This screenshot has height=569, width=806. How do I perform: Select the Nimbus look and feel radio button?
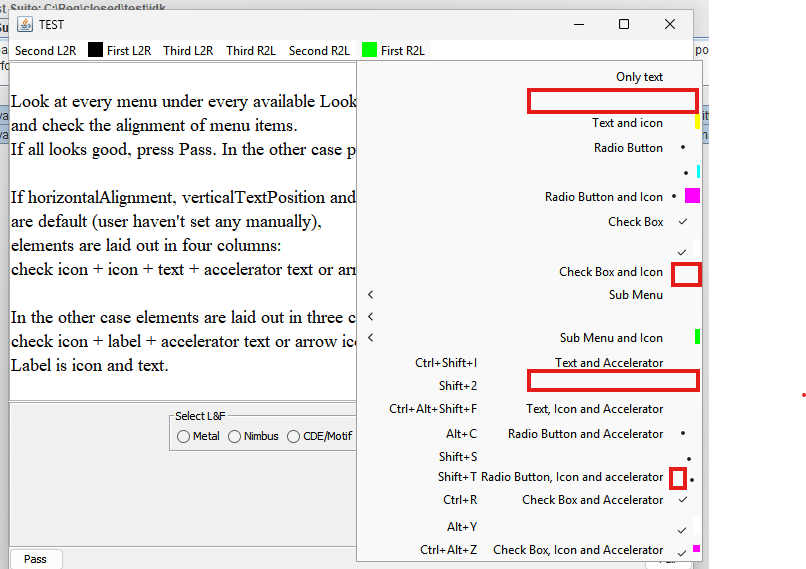[x=234, y=436]
